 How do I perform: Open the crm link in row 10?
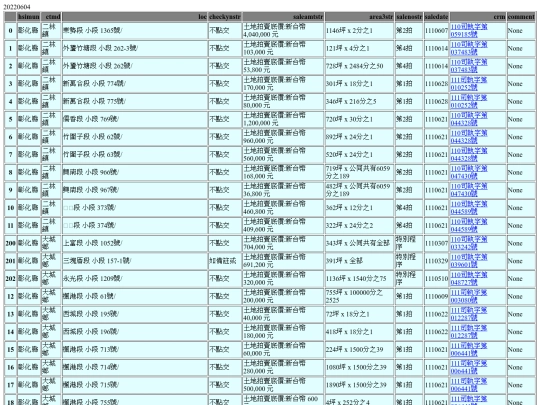469,208
